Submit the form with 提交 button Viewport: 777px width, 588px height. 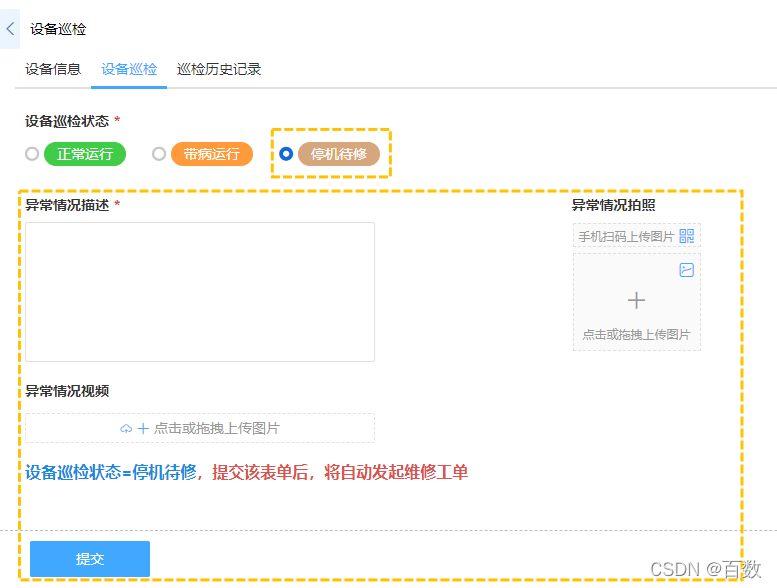[90, 559]
